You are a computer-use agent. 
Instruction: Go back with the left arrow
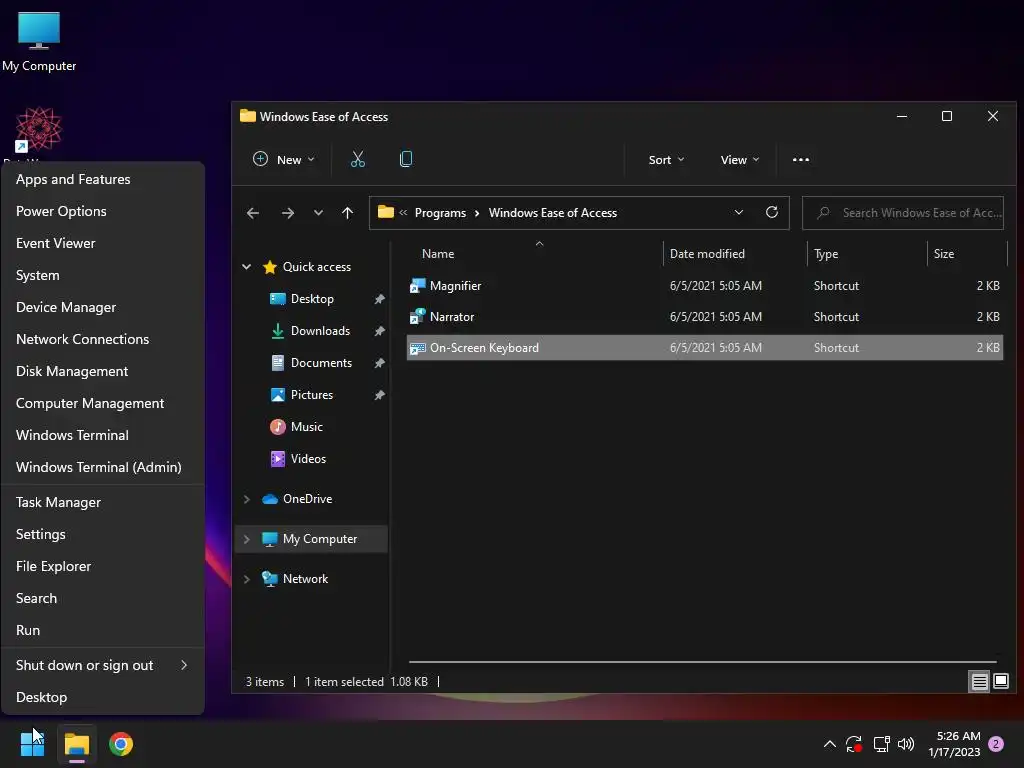click(x=253, y=213)
